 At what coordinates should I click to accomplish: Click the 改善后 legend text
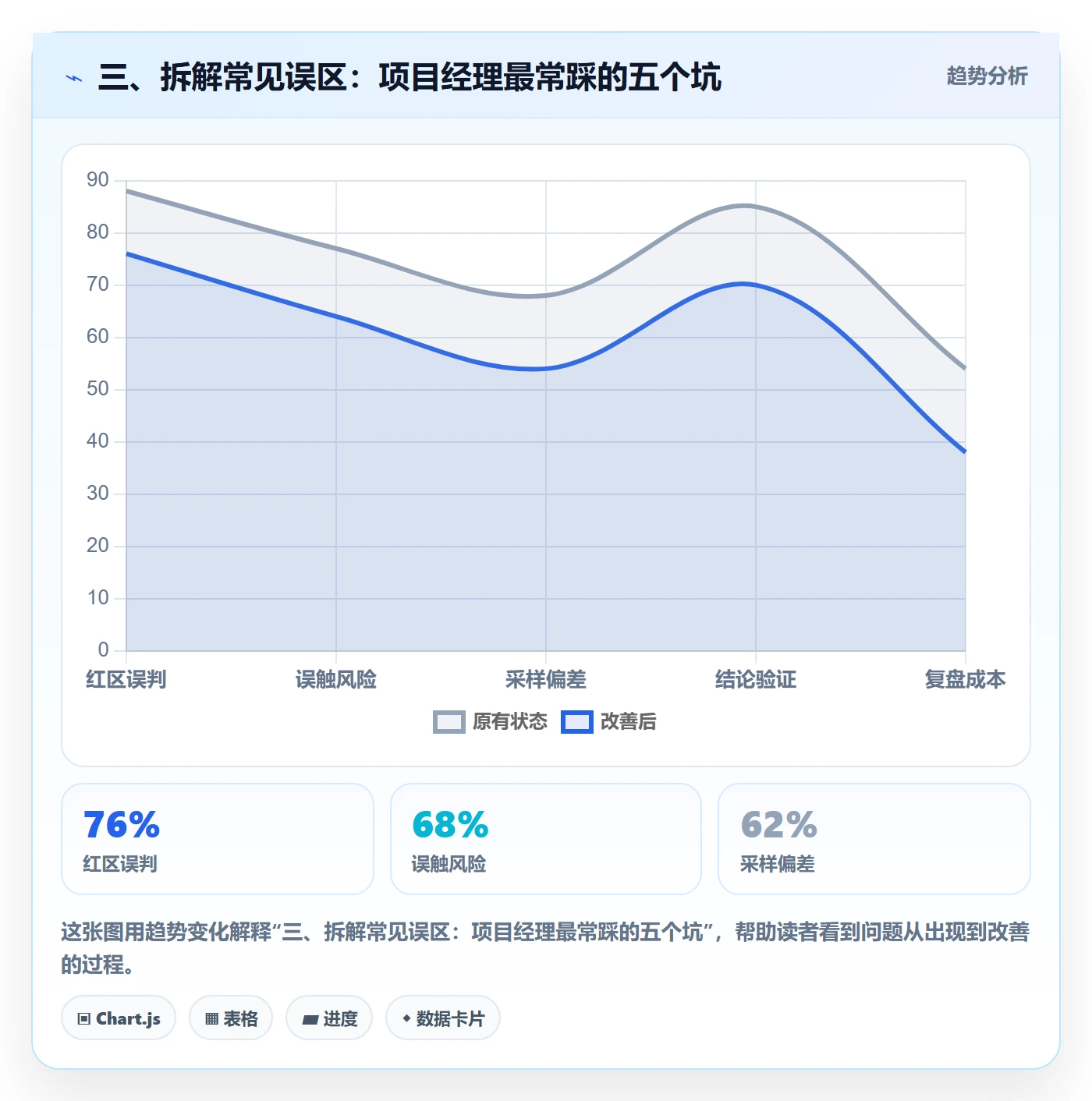[x=629, y=722]
